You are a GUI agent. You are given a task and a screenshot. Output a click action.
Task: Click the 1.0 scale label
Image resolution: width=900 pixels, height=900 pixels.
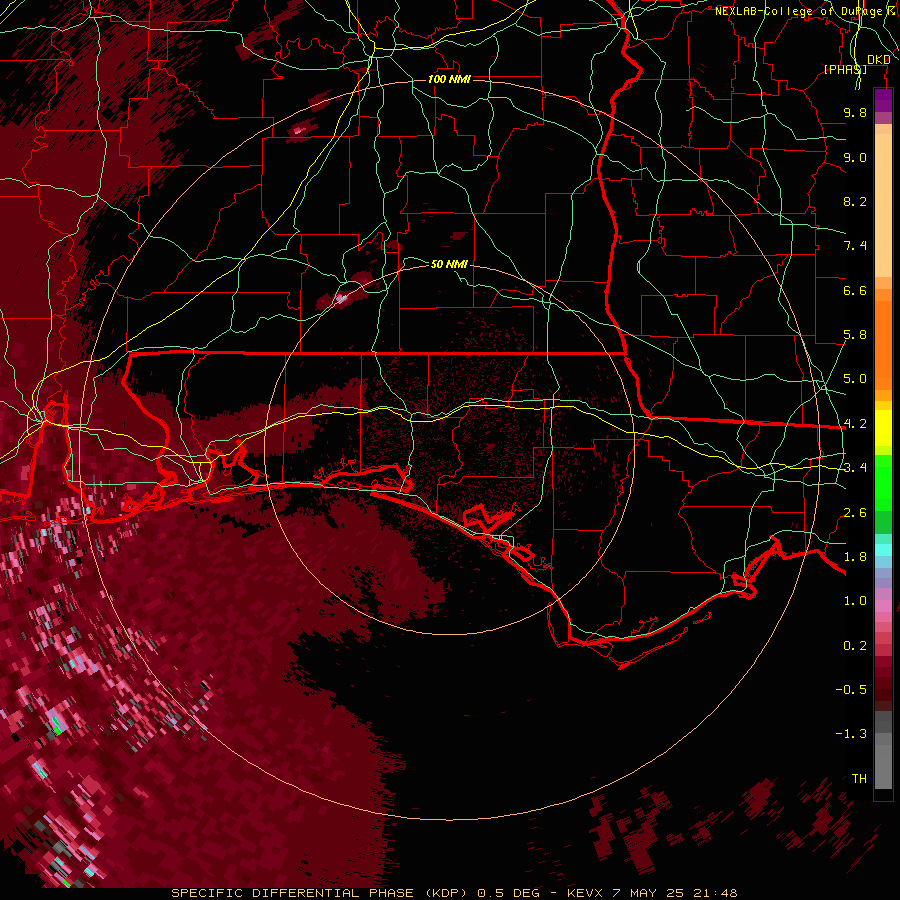pyautogui.click(x=855, y=601)
